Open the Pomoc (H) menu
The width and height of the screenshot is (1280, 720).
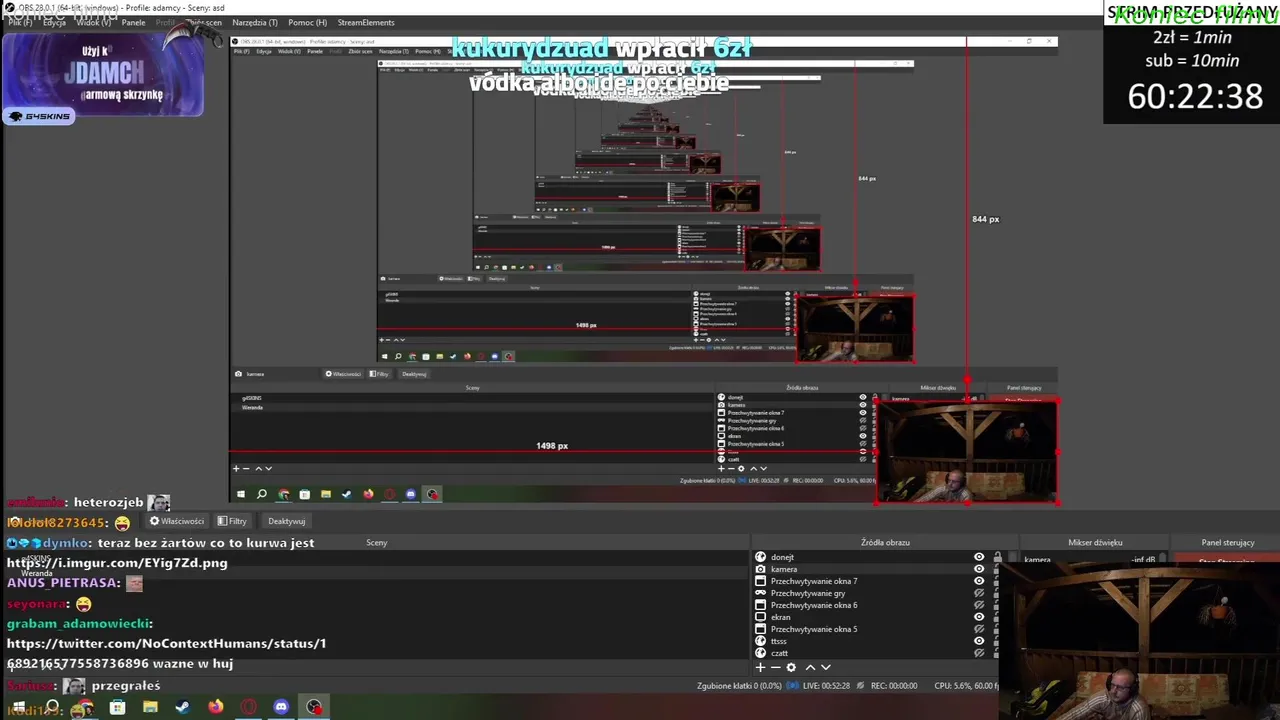coord(307,22)
